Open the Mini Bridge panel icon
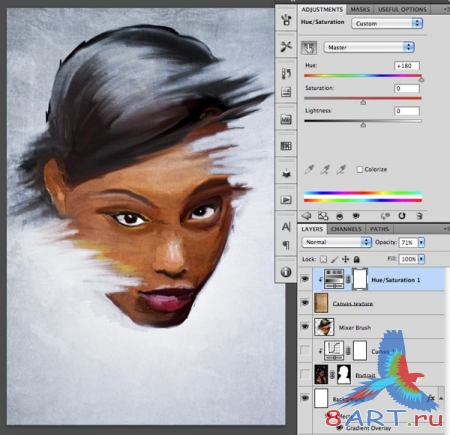 [286, 119]
